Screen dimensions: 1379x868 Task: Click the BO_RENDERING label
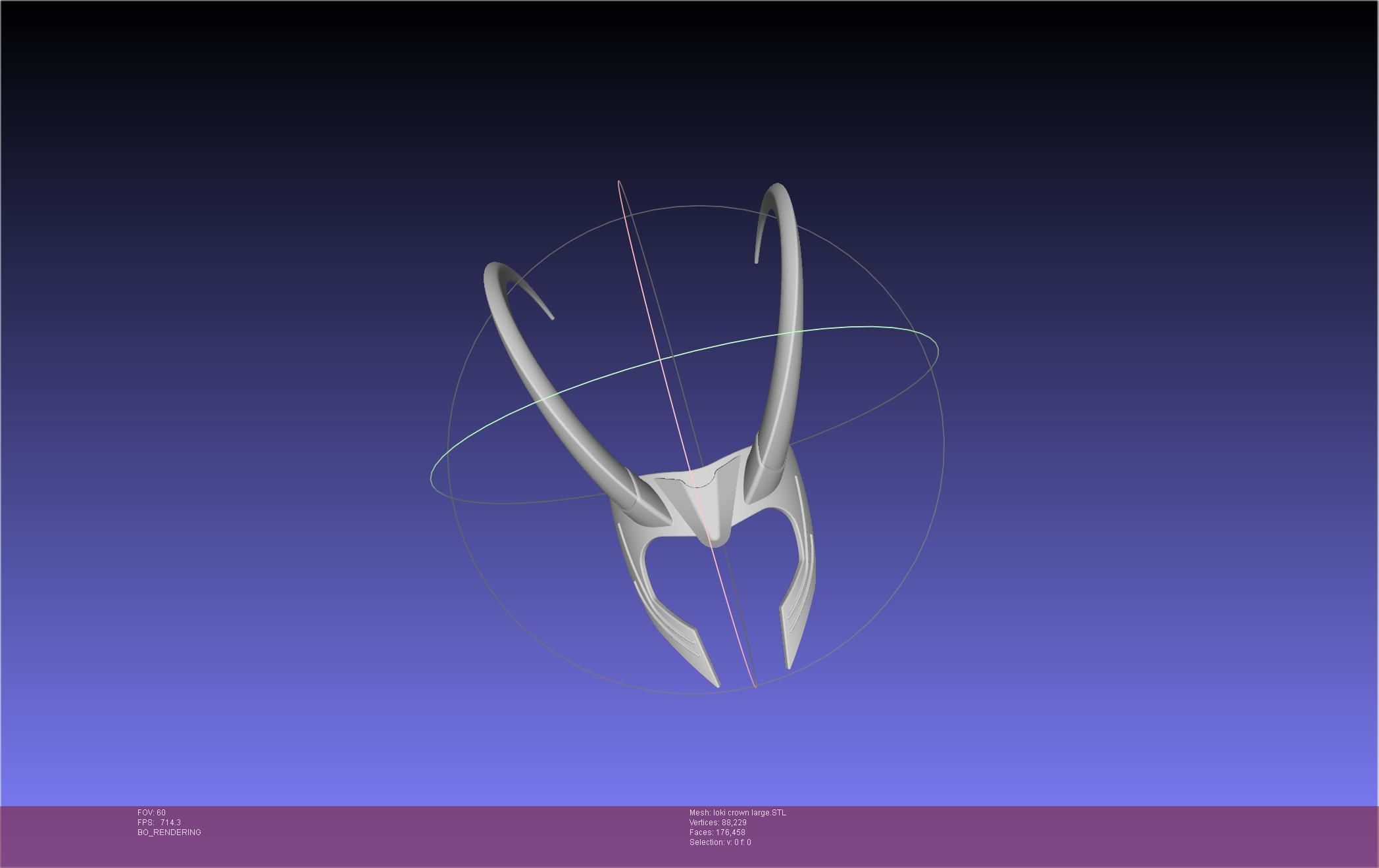tap(169, 832)
